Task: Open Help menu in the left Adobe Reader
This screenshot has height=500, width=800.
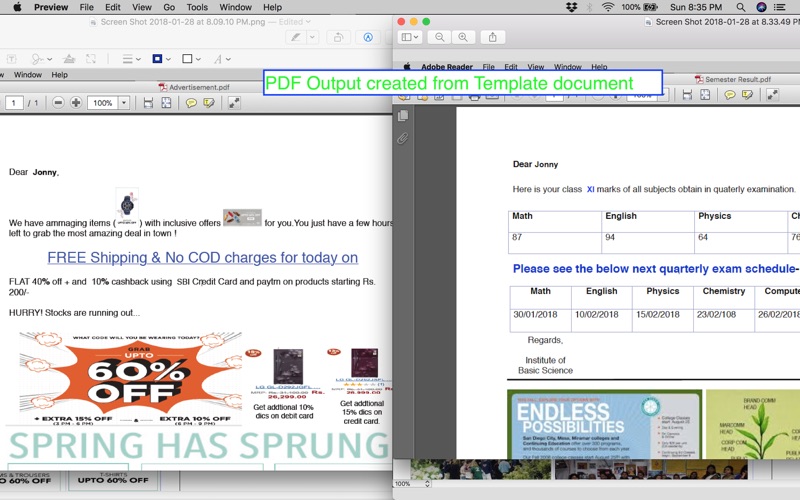Action: tap(59, 74)
